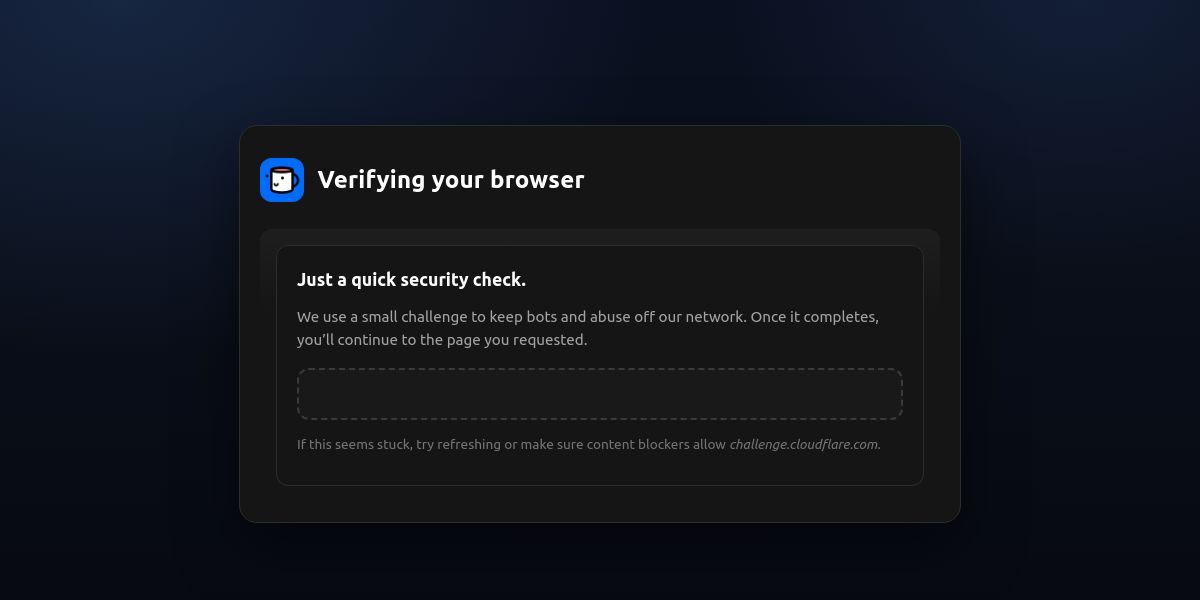This screenshot has height=600, width=1200.
Task: Click inside the dashed challenge placeholder box
Action: (600, 394)
